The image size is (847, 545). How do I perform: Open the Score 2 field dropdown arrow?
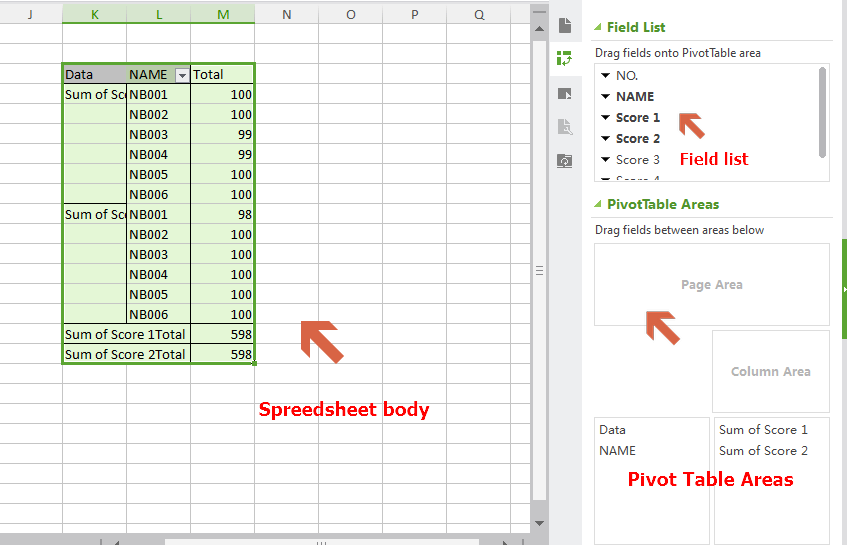[x=606, y=139]
